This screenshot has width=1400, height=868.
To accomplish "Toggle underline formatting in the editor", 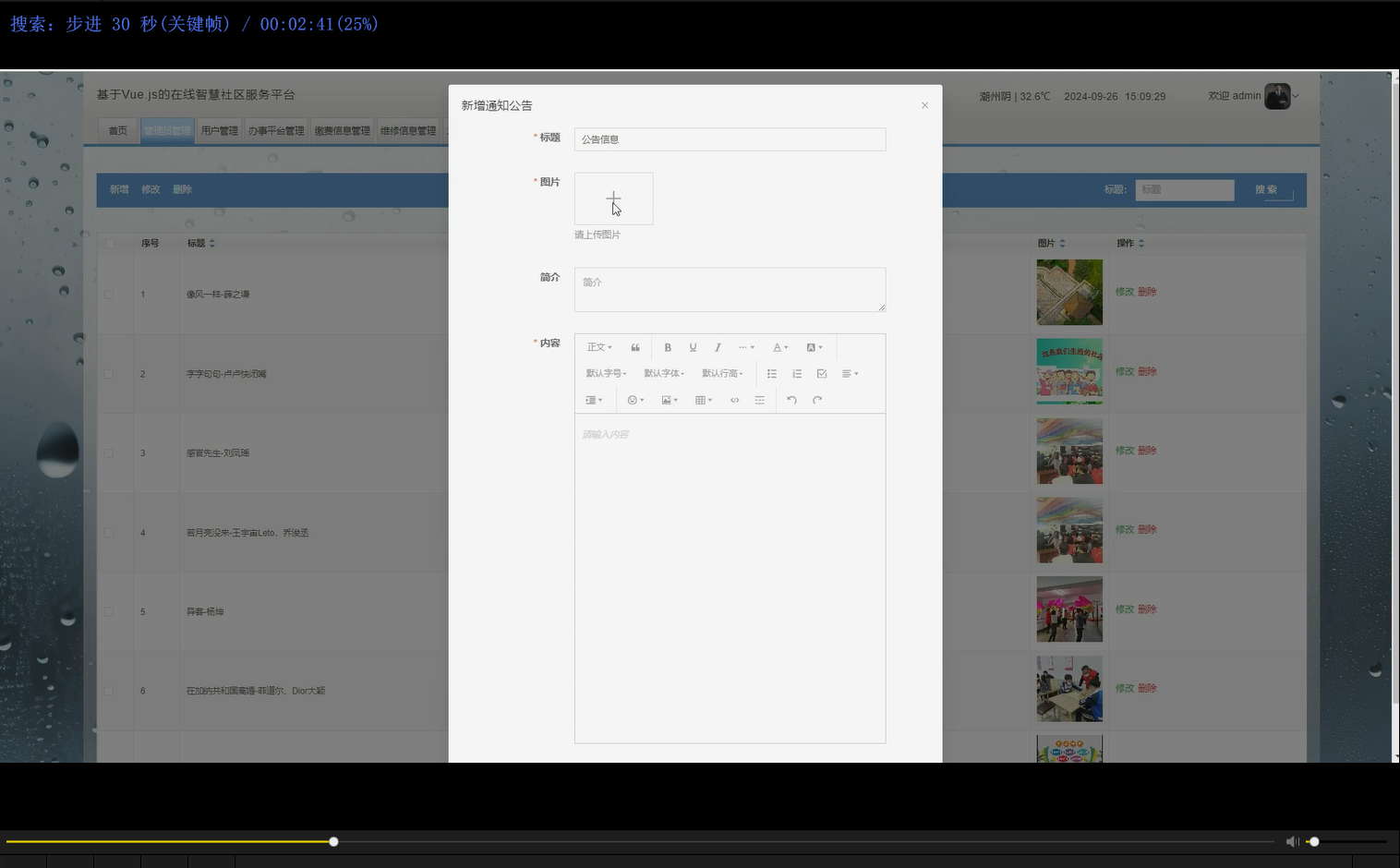I will point(693,347).
